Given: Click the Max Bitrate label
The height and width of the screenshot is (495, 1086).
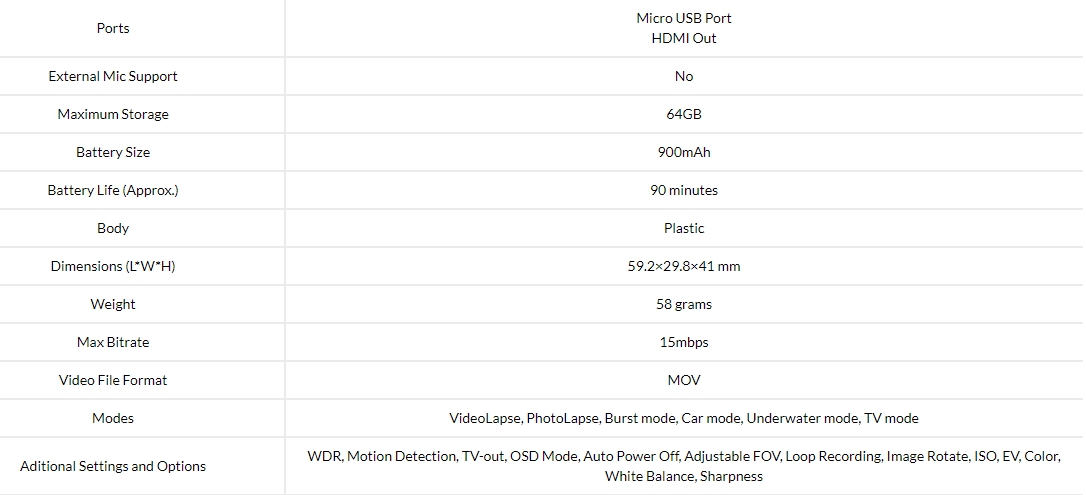Looking at the screenshot, I should 113,342.
